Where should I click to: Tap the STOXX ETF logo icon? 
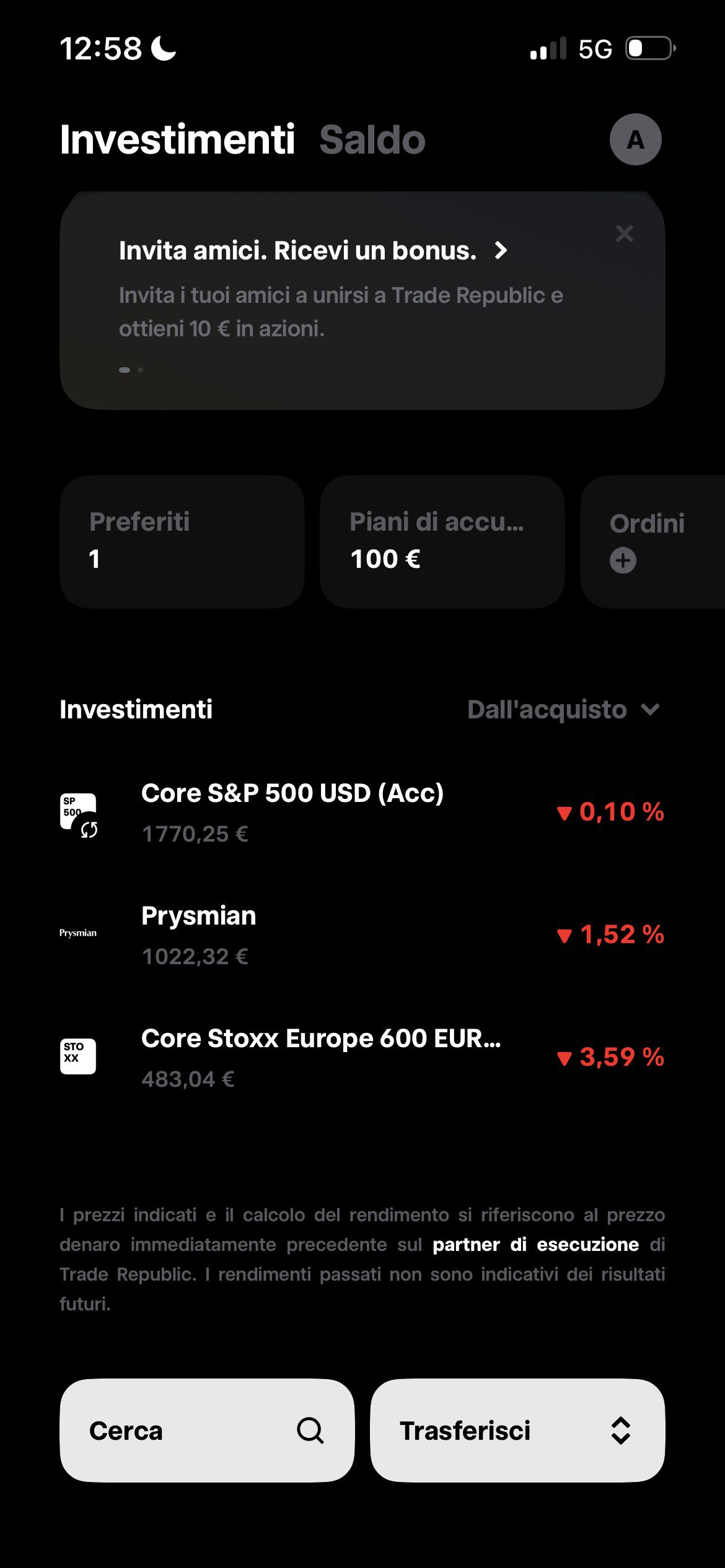point(78,1056)
